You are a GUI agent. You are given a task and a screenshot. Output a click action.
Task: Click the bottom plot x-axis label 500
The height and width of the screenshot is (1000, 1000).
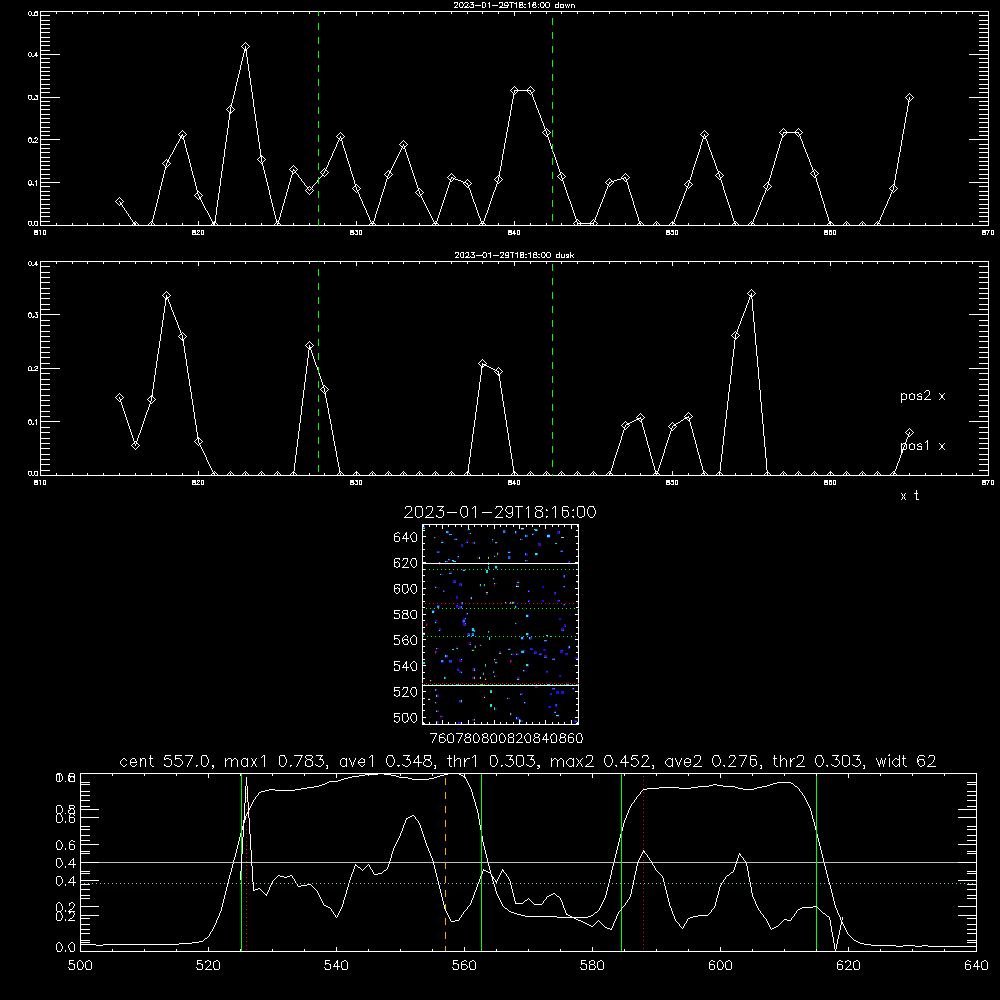(80, 966)
